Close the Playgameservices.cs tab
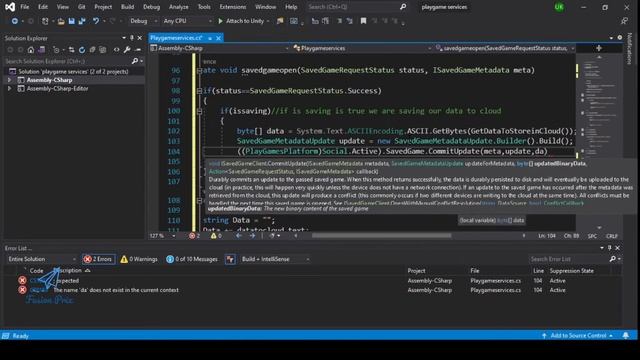This screenshot has width=640, height=360. pos(218,38)
